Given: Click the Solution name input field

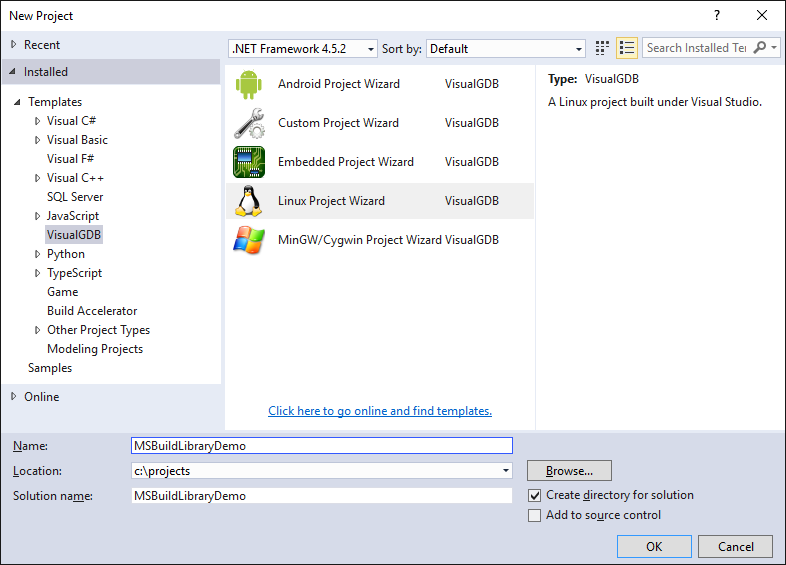Looking at the screenshot, I should coord(322,496).
